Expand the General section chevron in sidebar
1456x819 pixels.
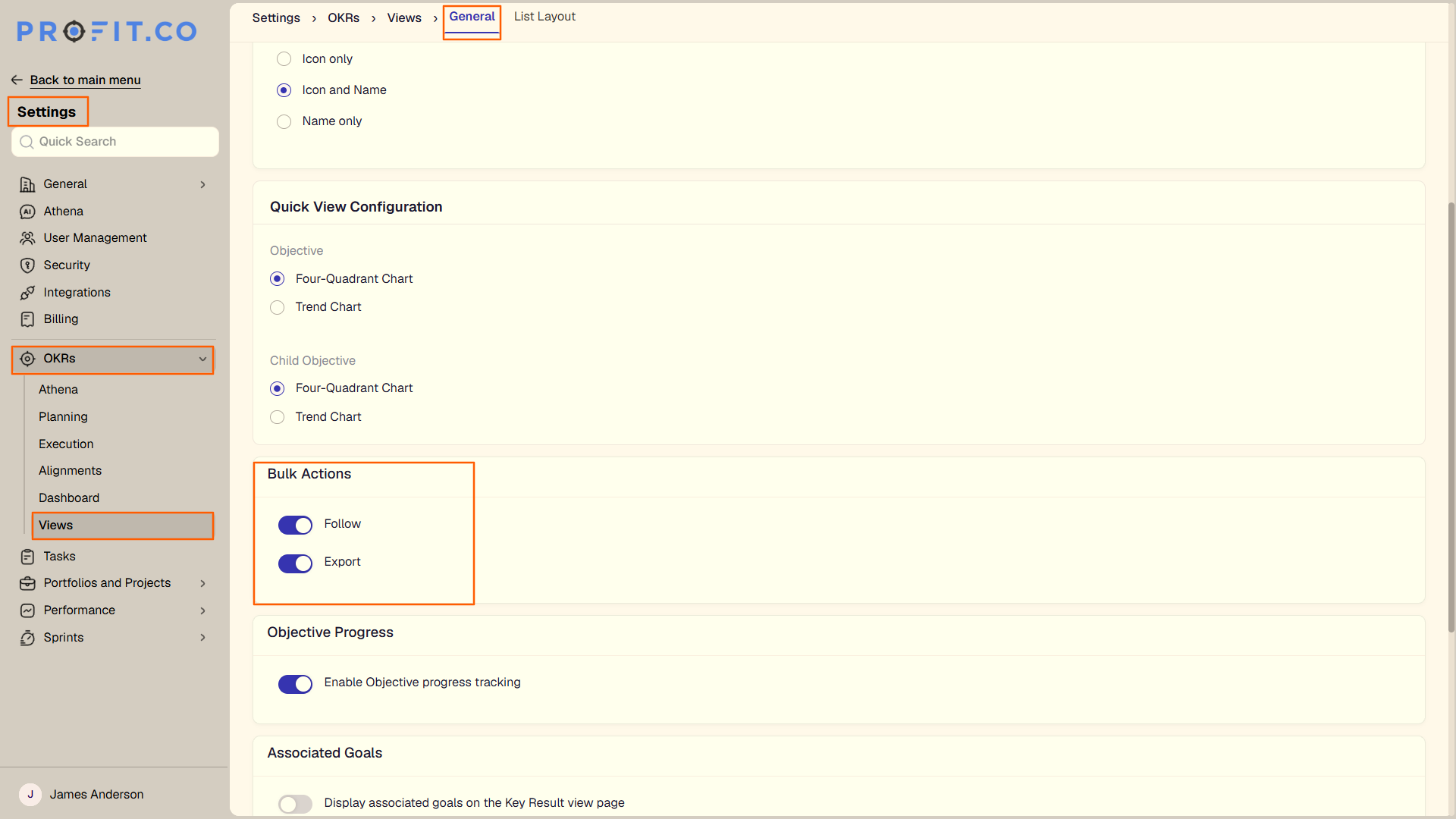pos(202,184)
